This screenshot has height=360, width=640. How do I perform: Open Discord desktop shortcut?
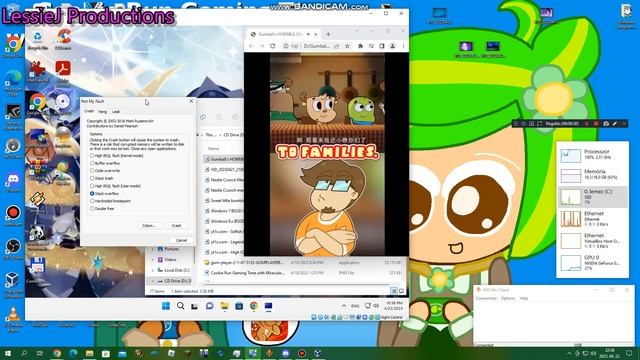click(x=13, y=183)
